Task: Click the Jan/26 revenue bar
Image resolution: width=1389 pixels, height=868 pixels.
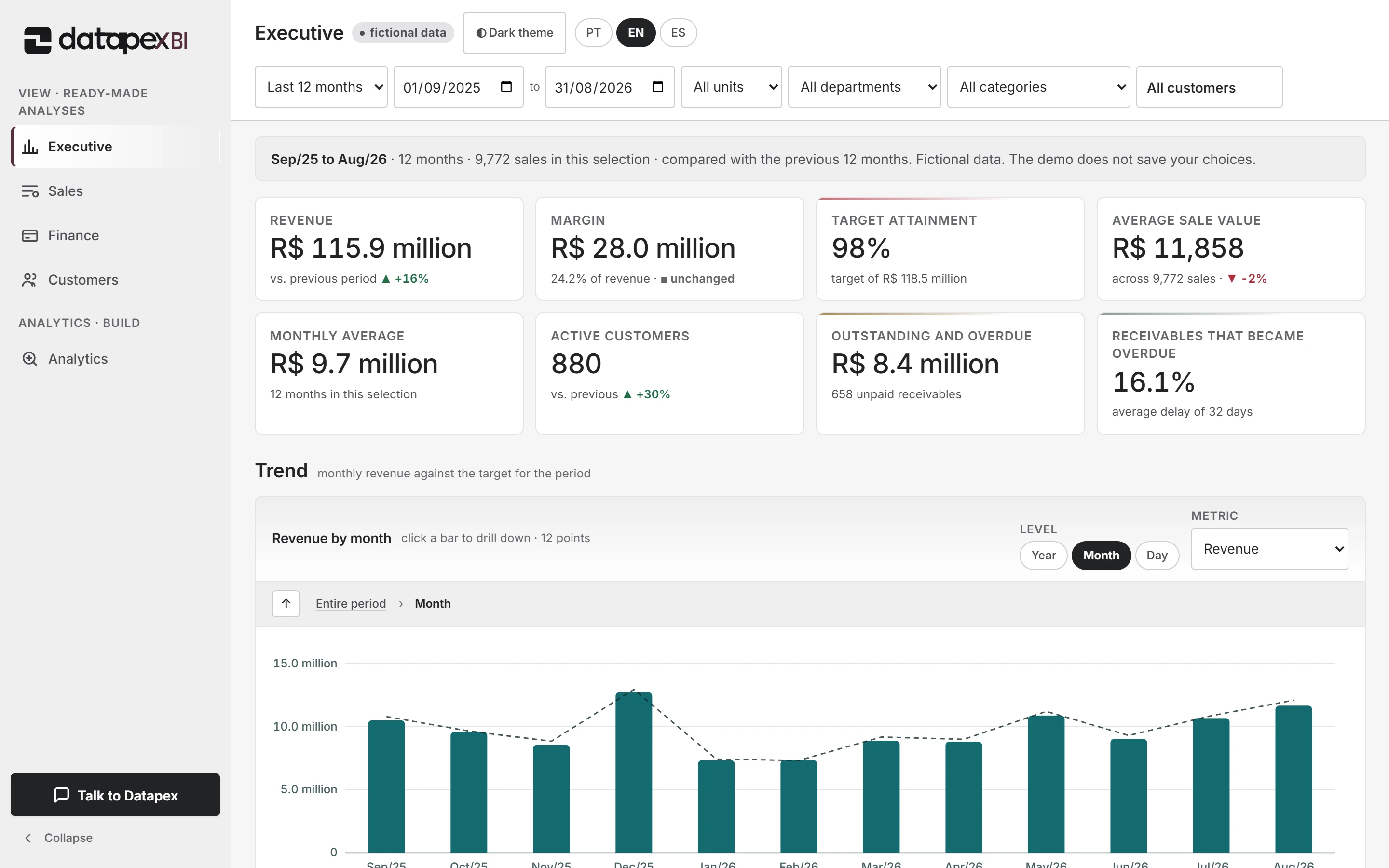Action: (716, 806)
